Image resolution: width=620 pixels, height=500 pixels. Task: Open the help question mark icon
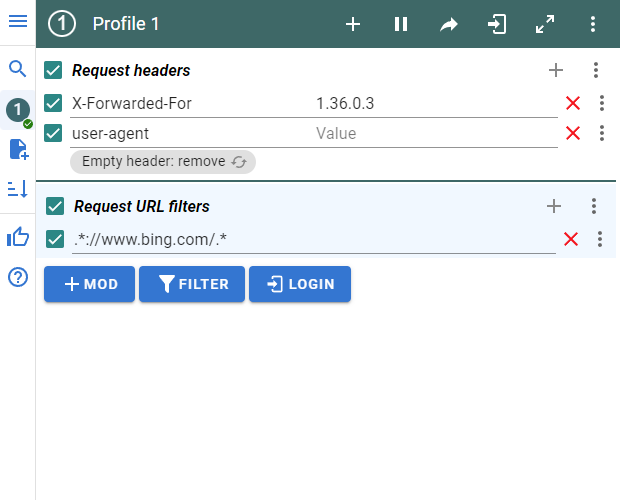point(17,277)
